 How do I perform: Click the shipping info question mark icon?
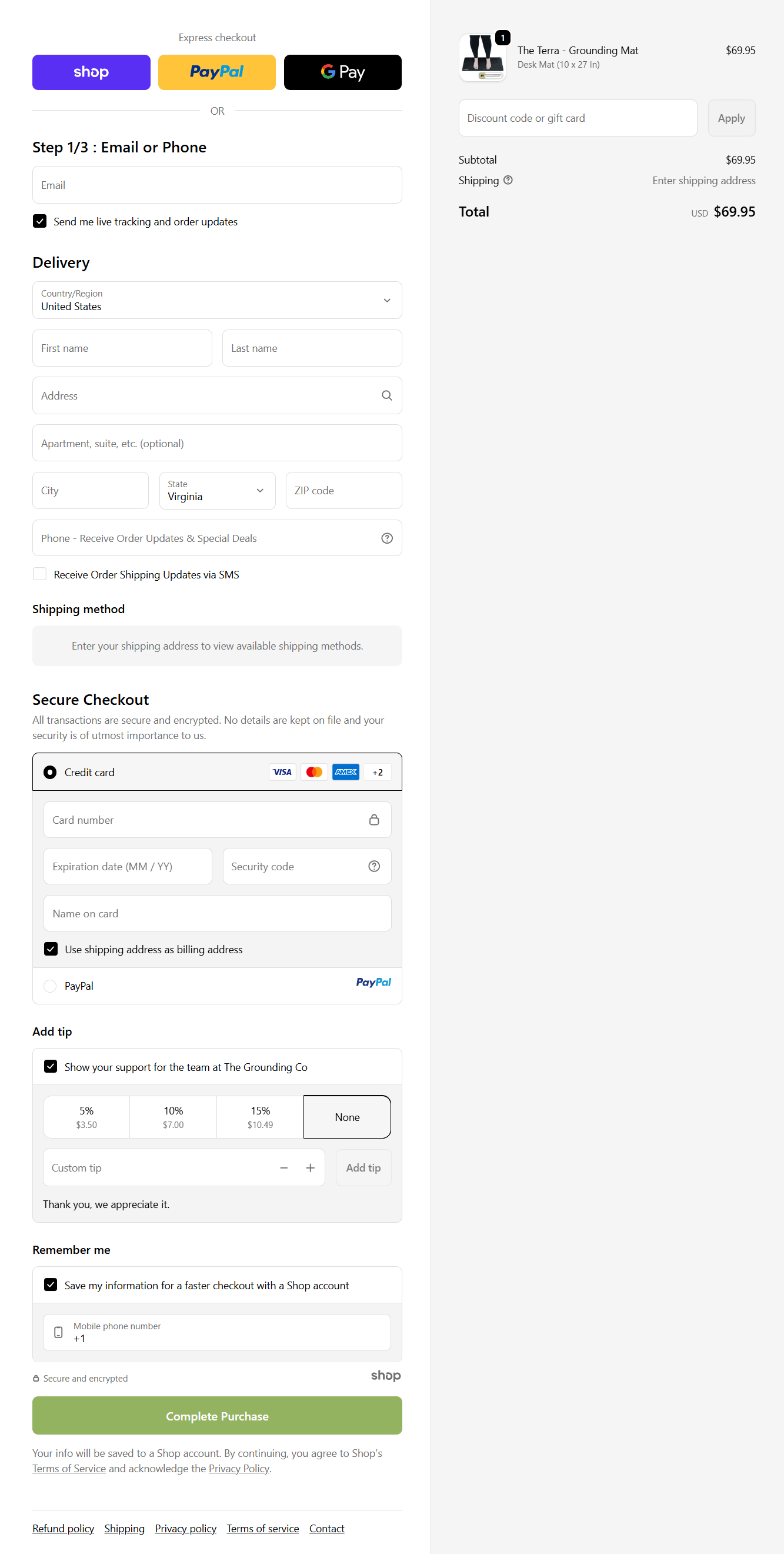[508, 181]
